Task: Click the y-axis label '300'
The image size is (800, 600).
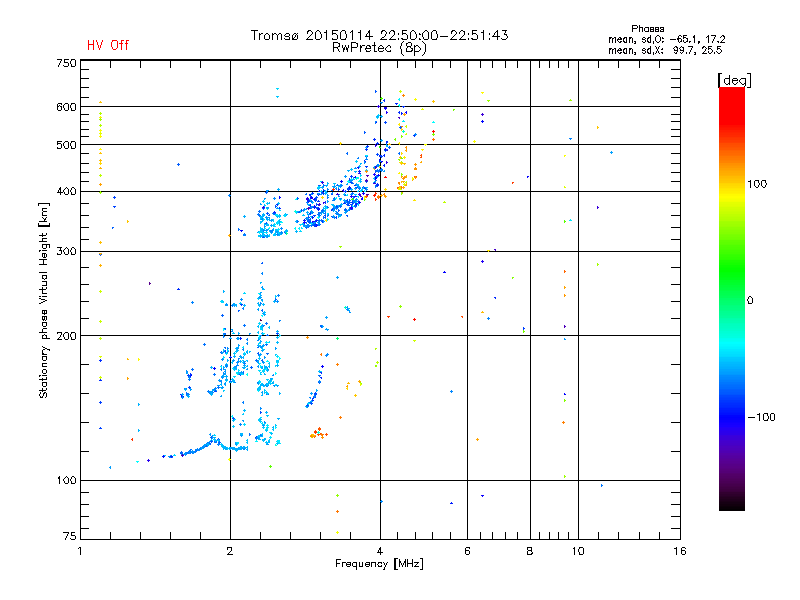Action: coord(66,252)
